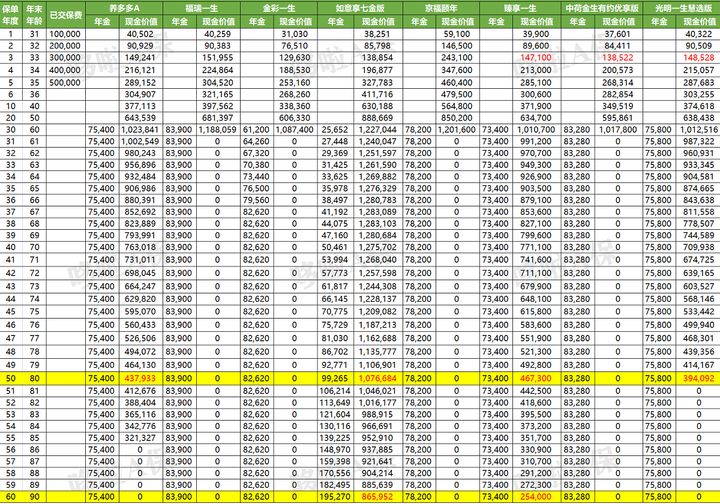Click cash value cell 681,397
Image resolution: width=720 pixels, height=504 pixels.
tap(218, 118)
